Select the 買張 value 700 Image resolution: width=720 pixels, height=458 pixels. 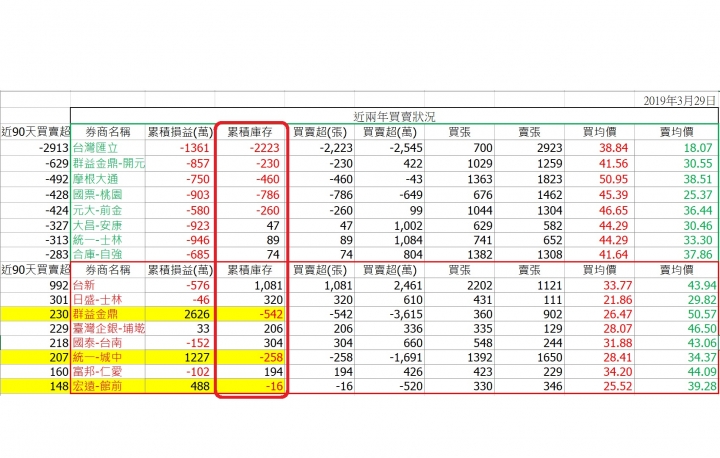pos(482,148)
